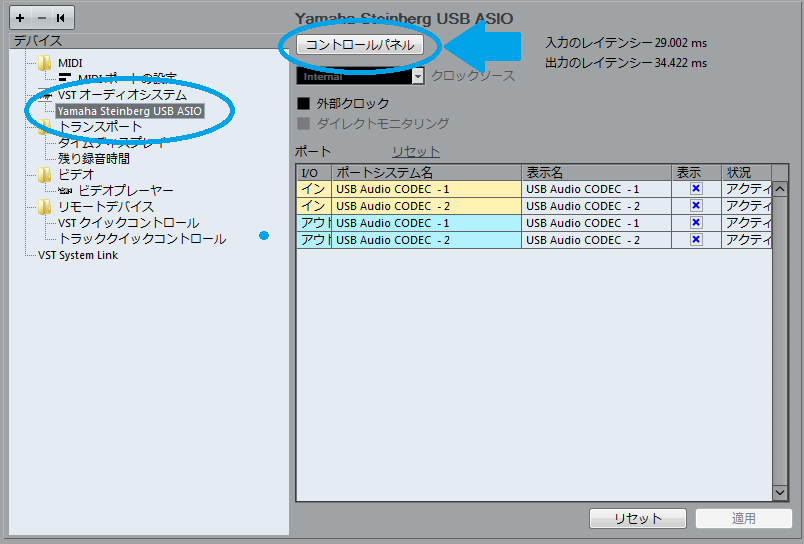Click the plus add device button

click(x=20, y=18)
